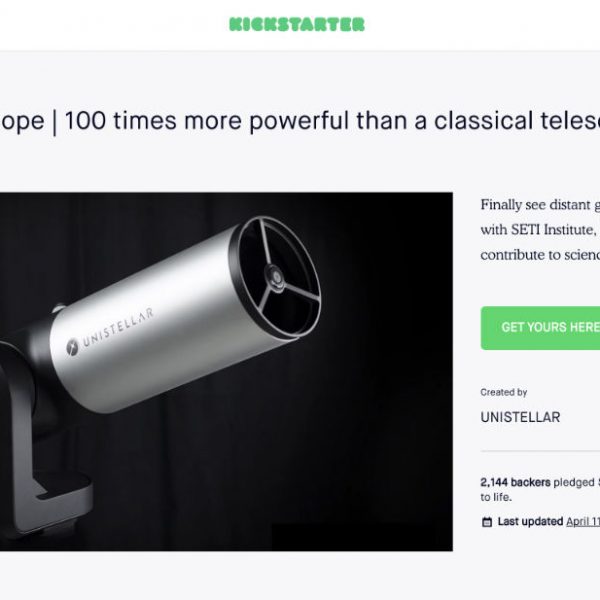The image size is (600, 600).
Task: Click the 'Created by' label
Action: click(504, 393)
